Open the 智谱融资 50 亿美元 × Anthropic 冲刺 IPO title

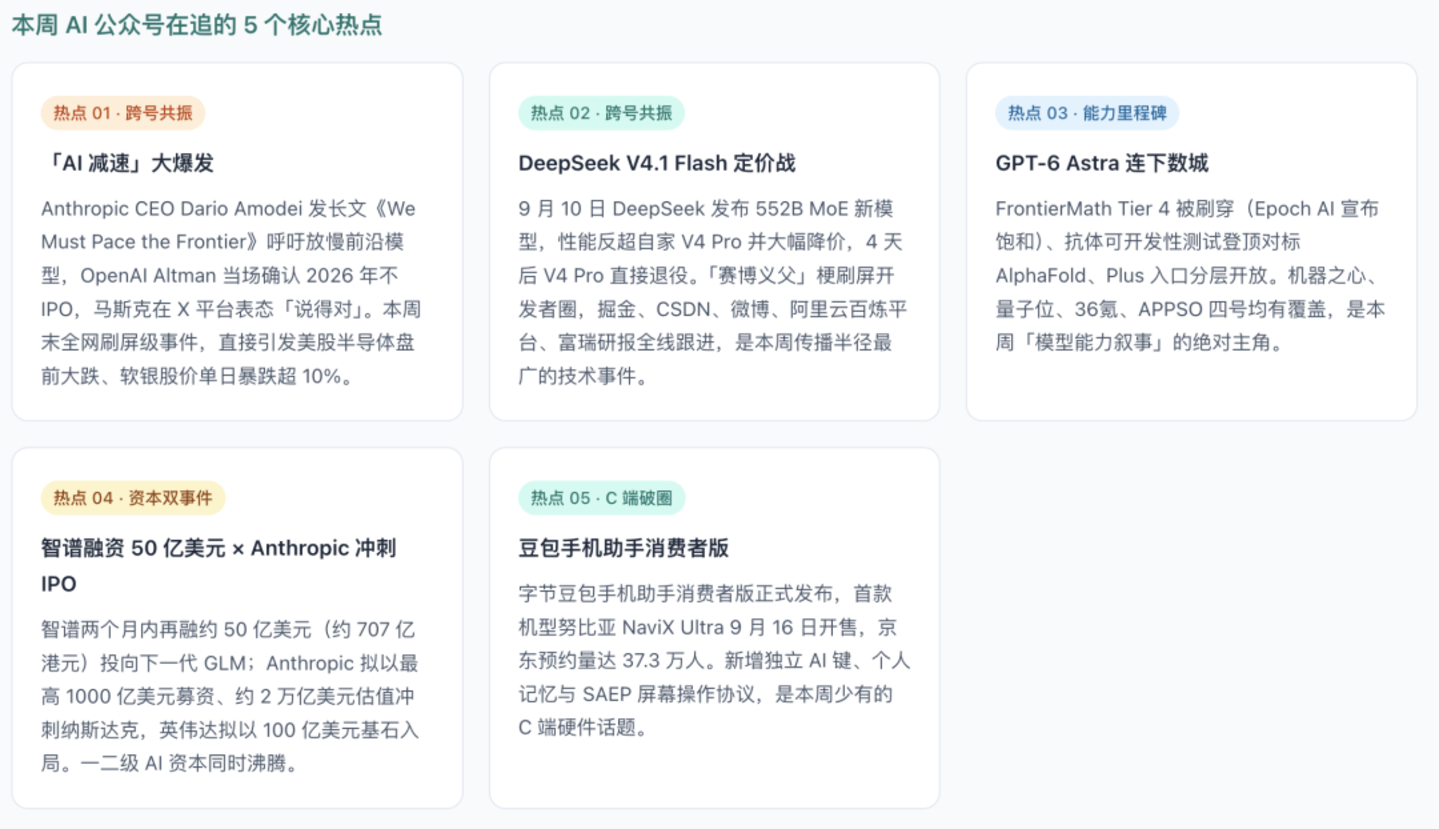[x=219, y=566]
